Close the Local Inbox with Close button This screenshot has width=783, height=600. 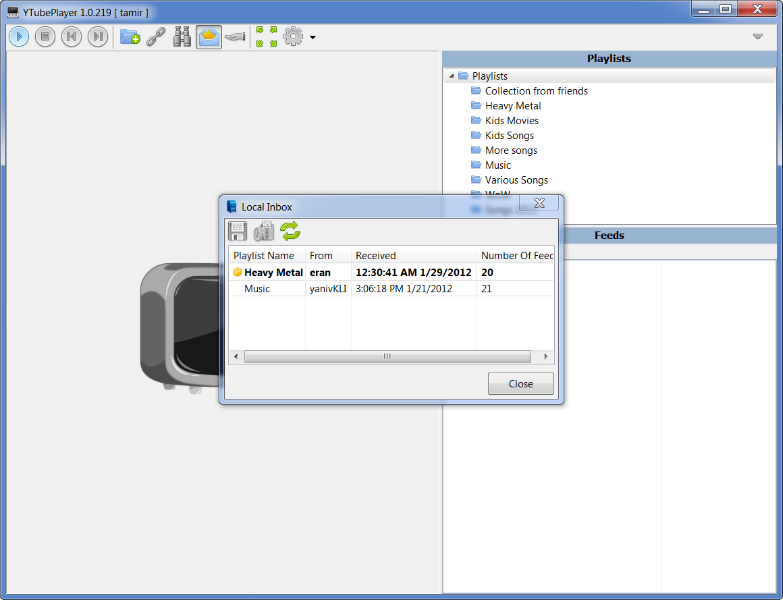point(521,384)
